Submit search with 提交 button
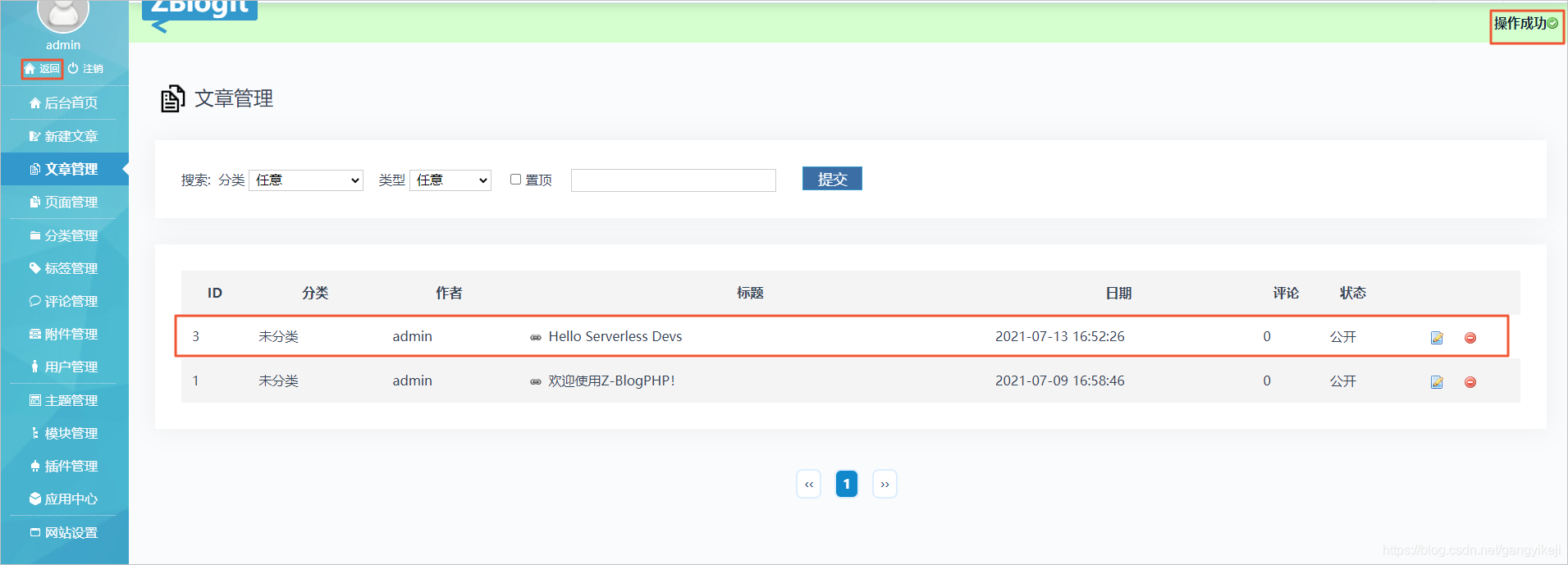This screenshot has height=565, width=1568. point(832,179)
